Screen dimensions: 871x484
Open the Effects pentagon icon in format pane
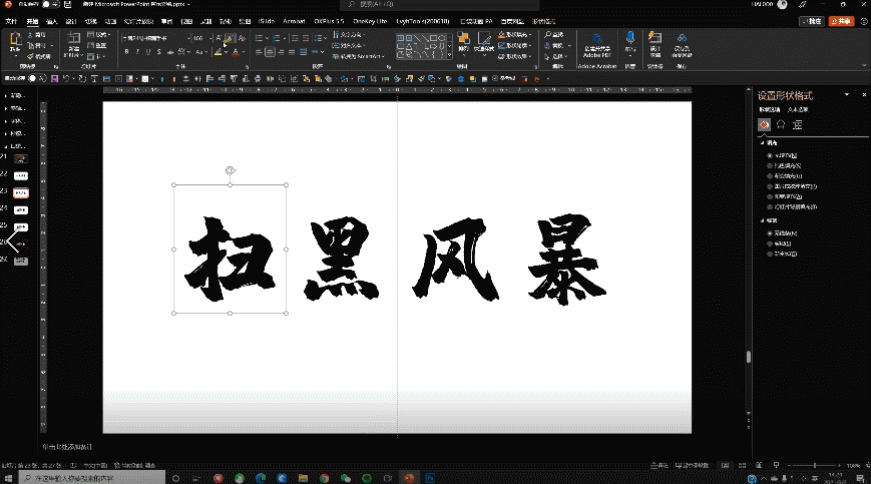tap(780, 124)
